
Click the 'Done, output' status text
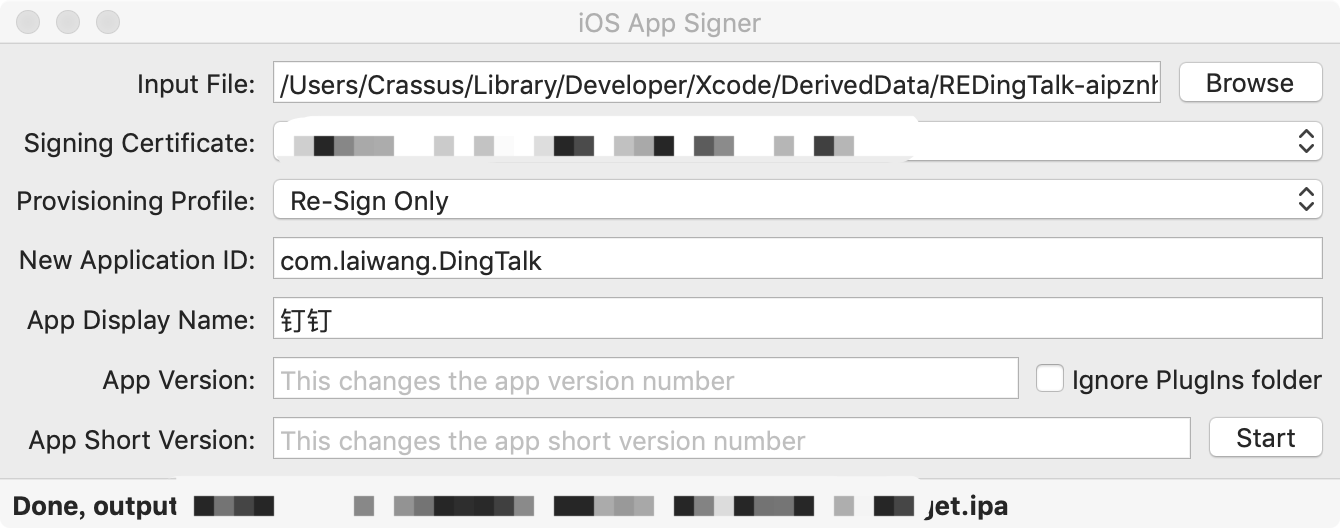coord(94,506)
